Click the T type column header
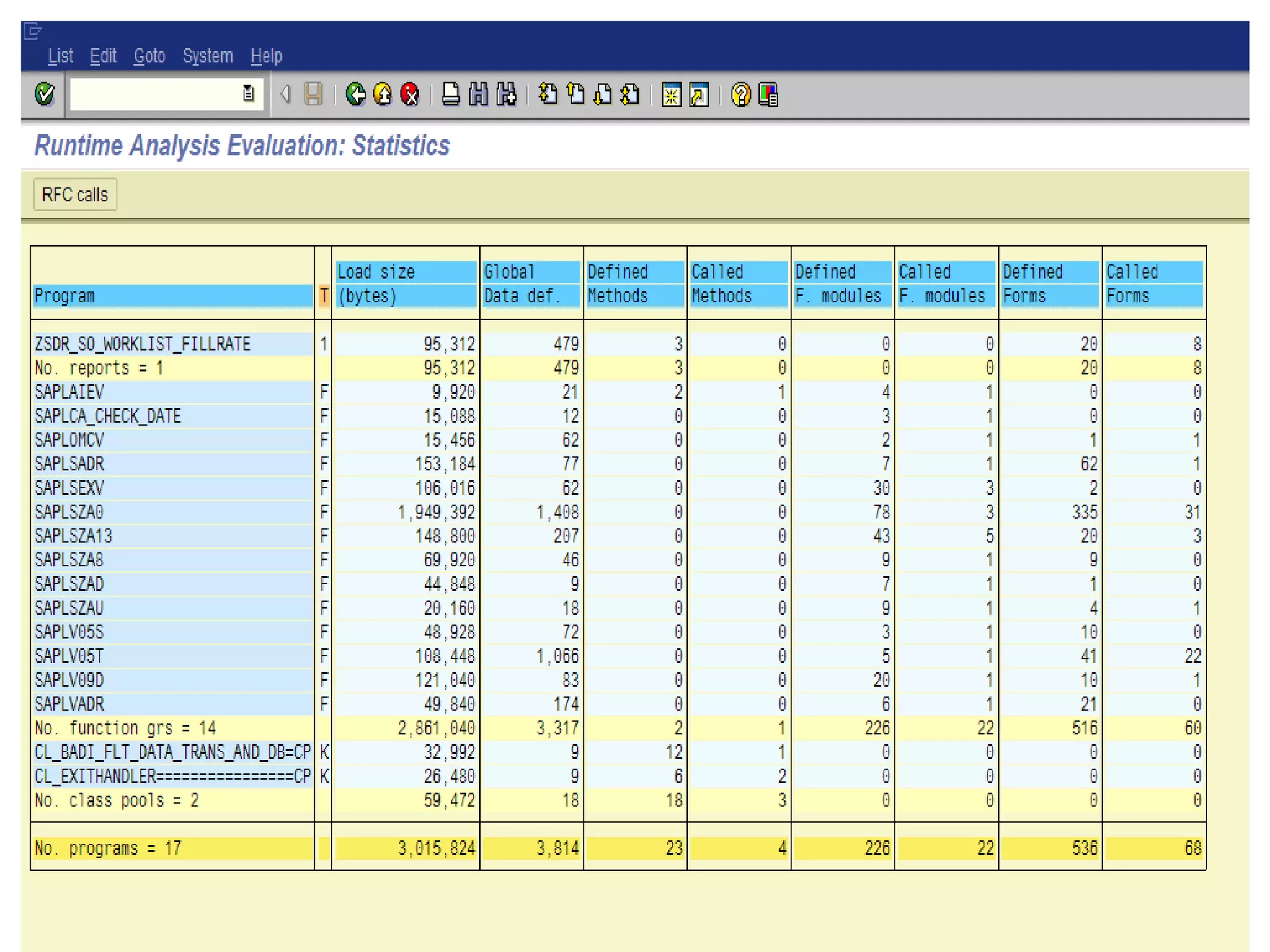This screenshot has width=1270, height=952. coord(324,296)
